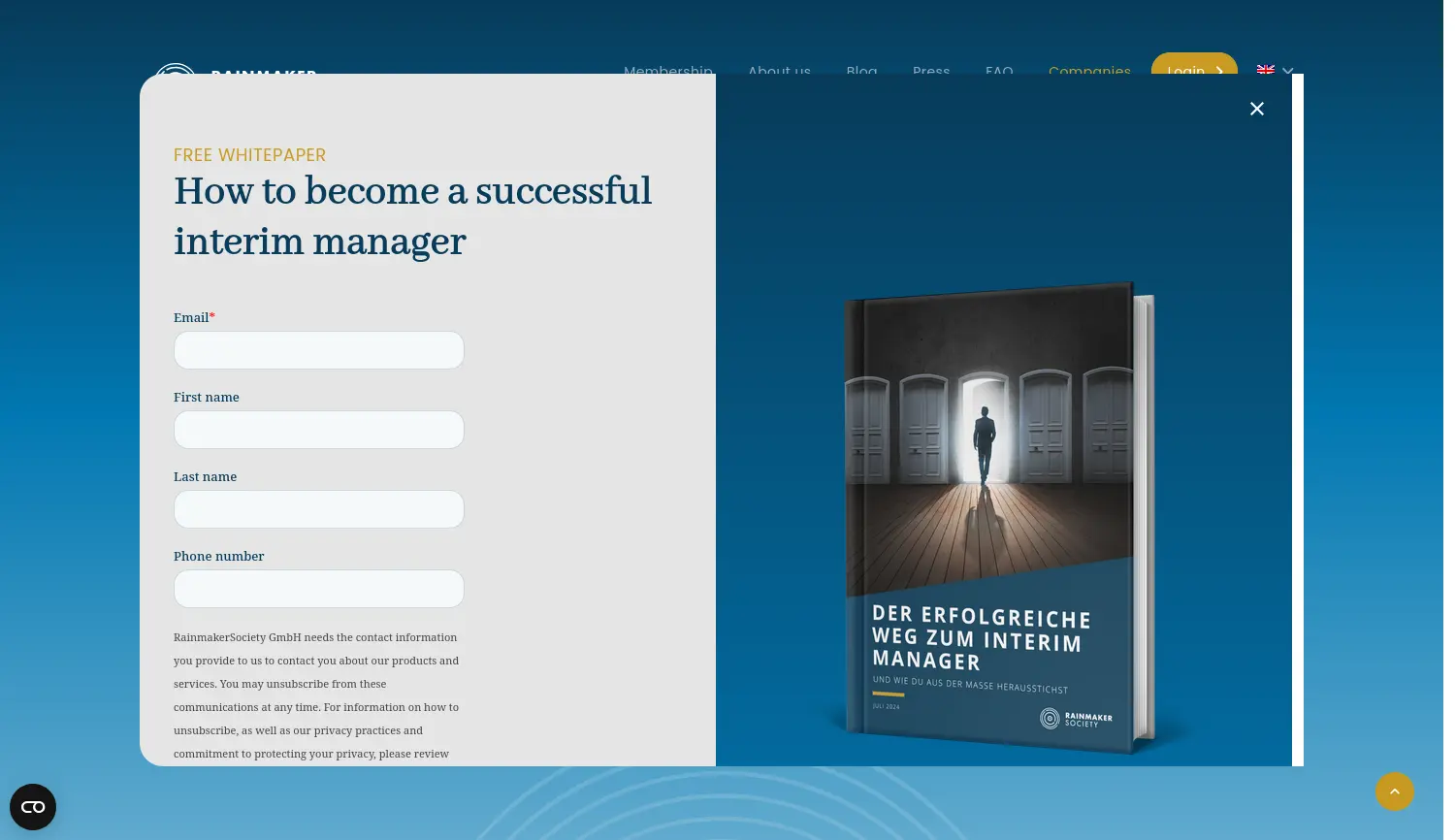The width and height of the screenshot is (1455, 840).
Task: Click the required Email input field
Action: (319, 350)
